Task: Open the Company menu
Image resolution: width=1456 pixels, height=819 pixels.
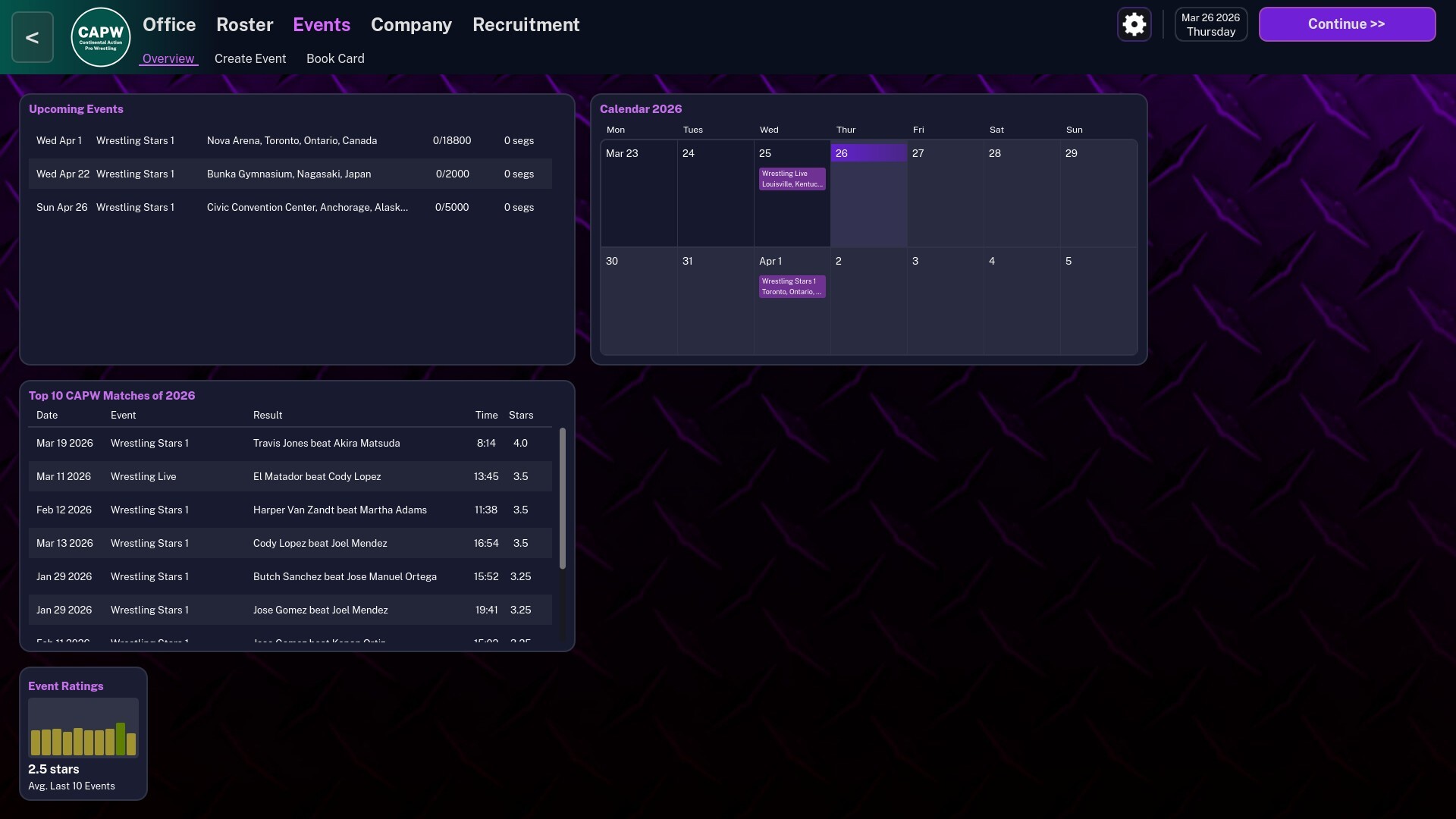Action: (x=411, y=25)
